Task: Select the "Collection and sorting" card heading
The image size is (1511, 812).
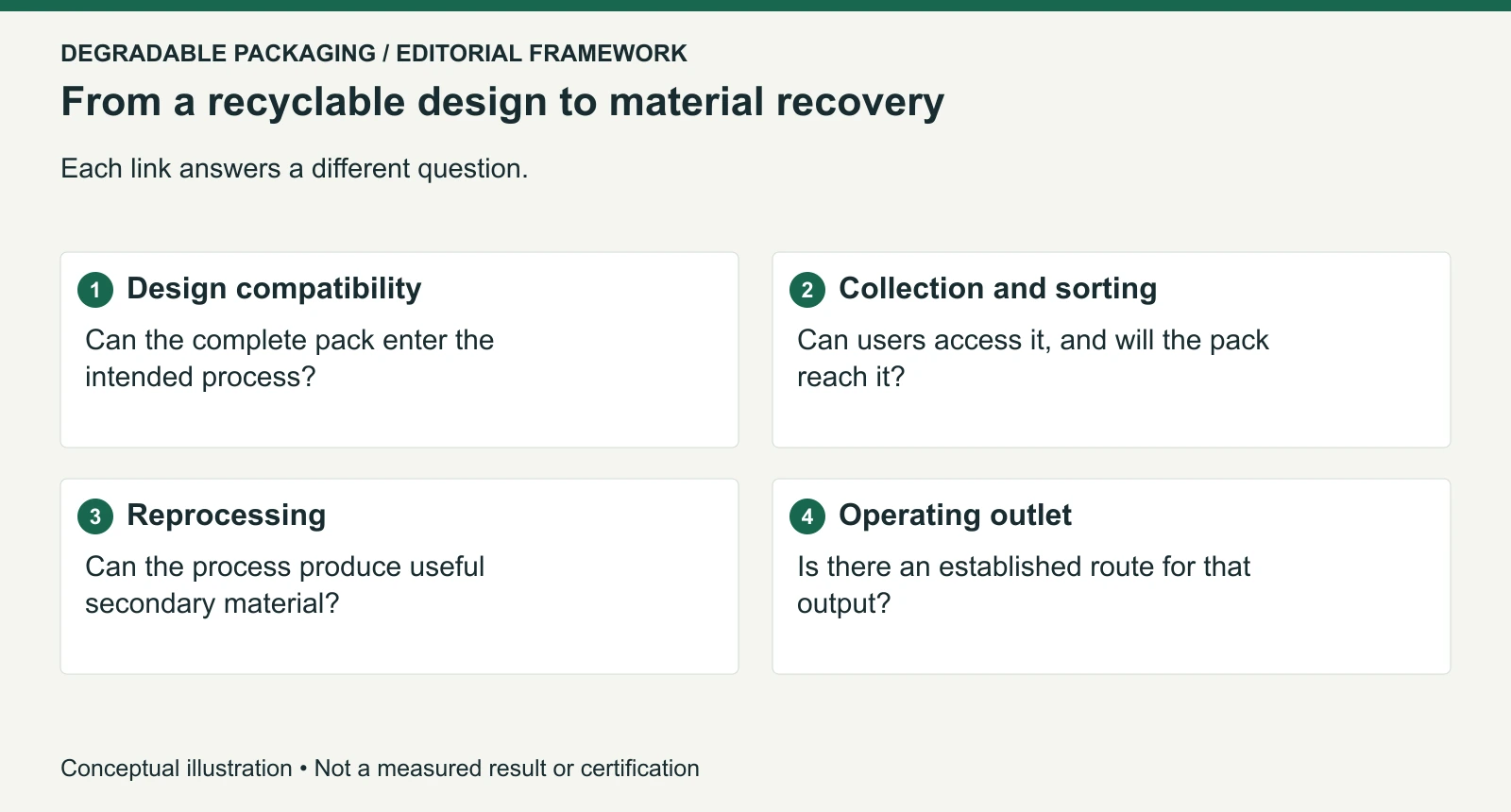Action: [x=997, y=289]
